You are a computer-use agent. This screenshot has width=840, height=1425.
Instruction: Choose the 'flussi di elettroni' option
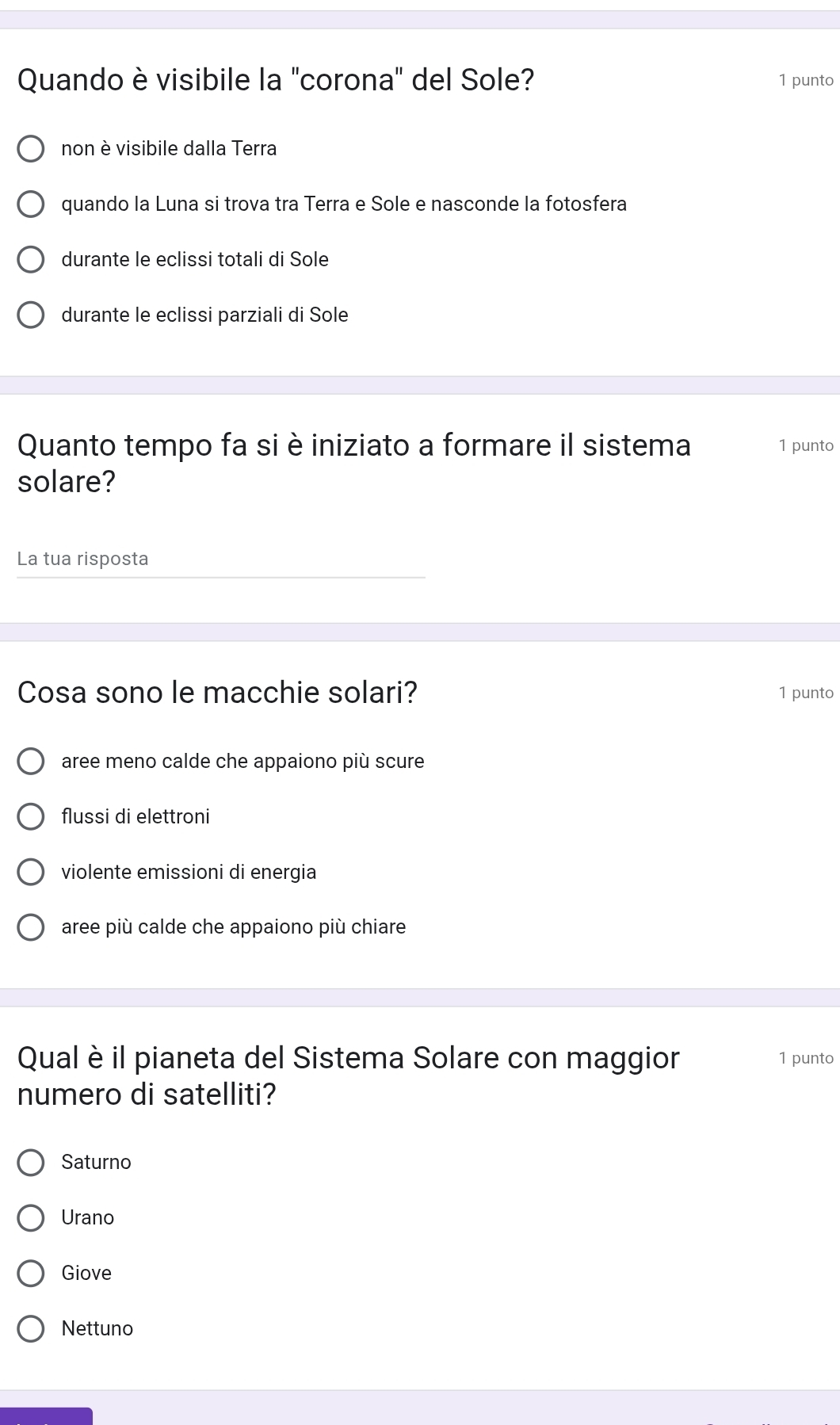click(31, 817)
